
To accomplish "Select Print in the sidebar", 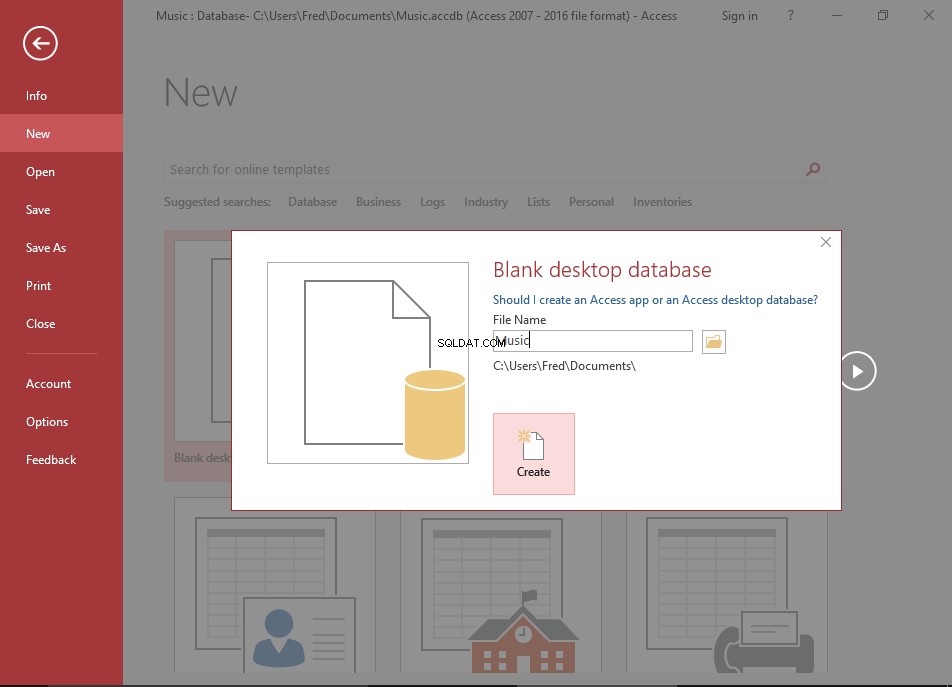I will [x=38, y=286].
